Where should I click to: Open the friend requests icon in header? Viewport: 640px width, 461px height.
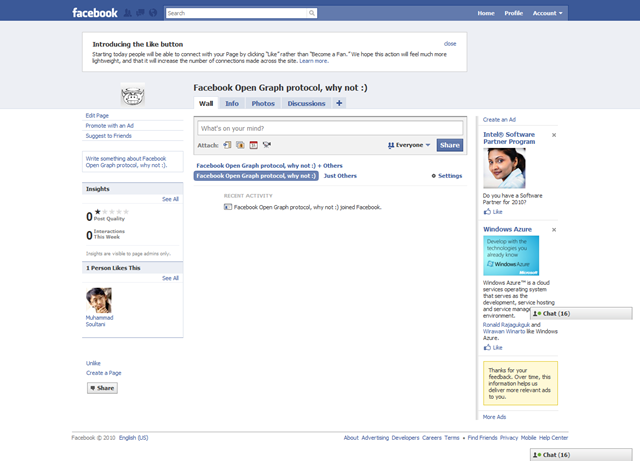tap(128, 13)
